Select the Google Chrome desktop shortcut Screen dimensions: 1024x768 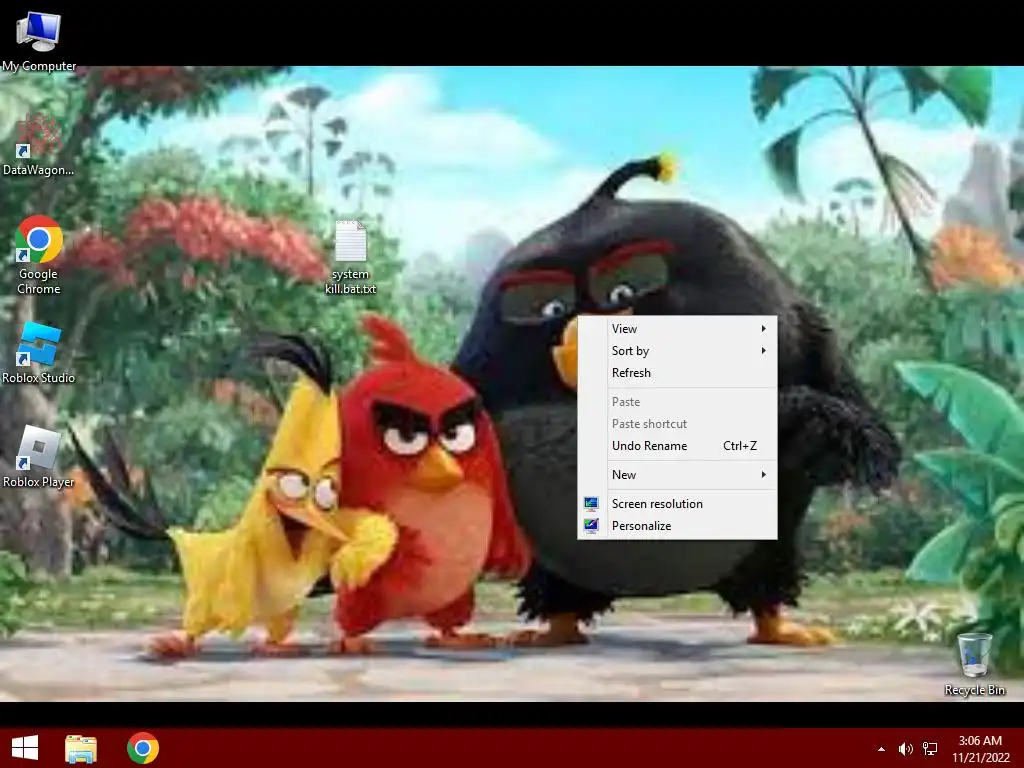(39, 255)
